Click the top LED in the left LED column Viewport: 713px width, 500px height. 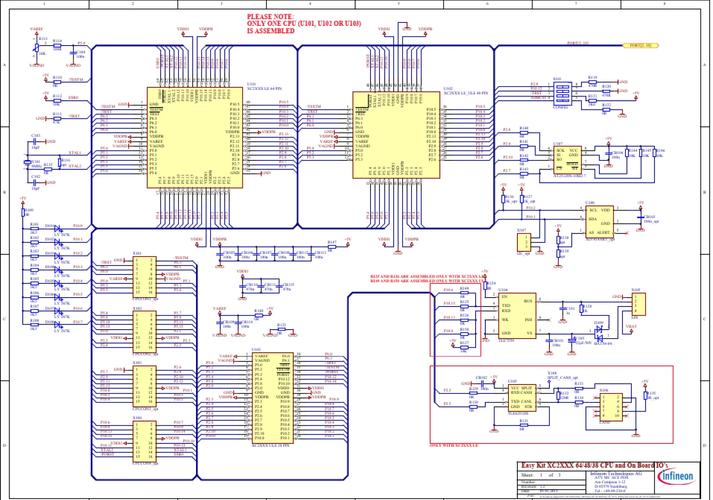click(57, 227)
